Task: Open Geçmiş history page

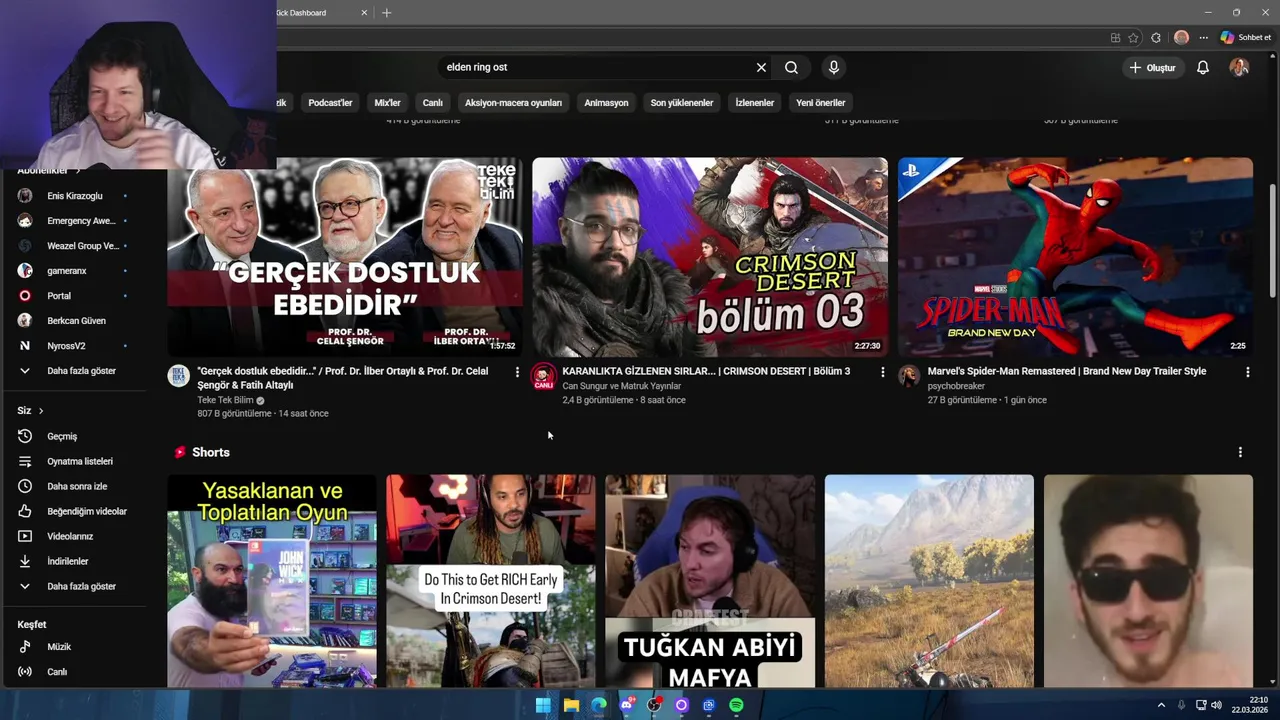Action: click(73, 436)
